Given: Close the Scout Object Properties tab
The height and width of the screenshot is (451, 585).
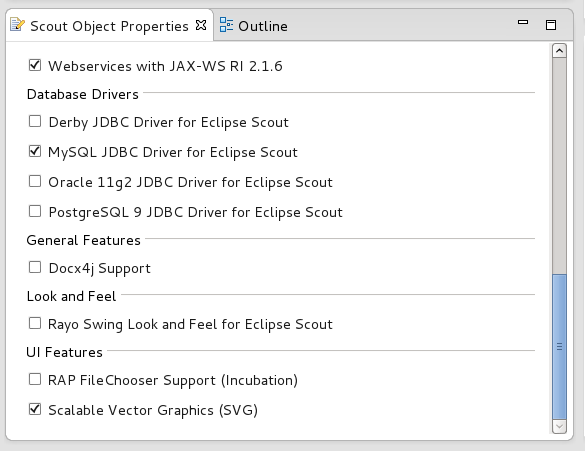Looking at the screenshot, I should click(201, 25).
